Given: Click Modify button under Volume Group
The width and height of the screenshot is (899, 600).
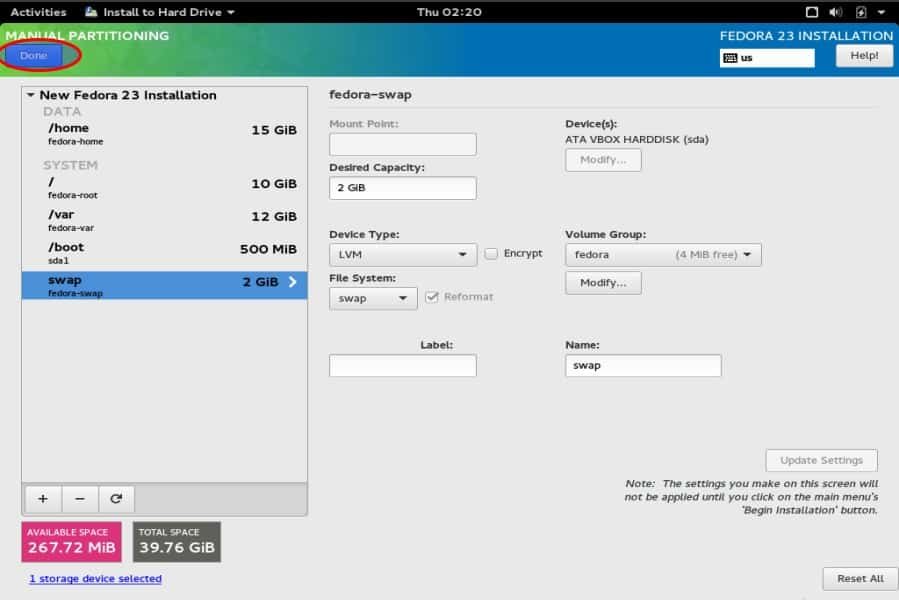Looking at the screenshot, I should pos(603,283).
